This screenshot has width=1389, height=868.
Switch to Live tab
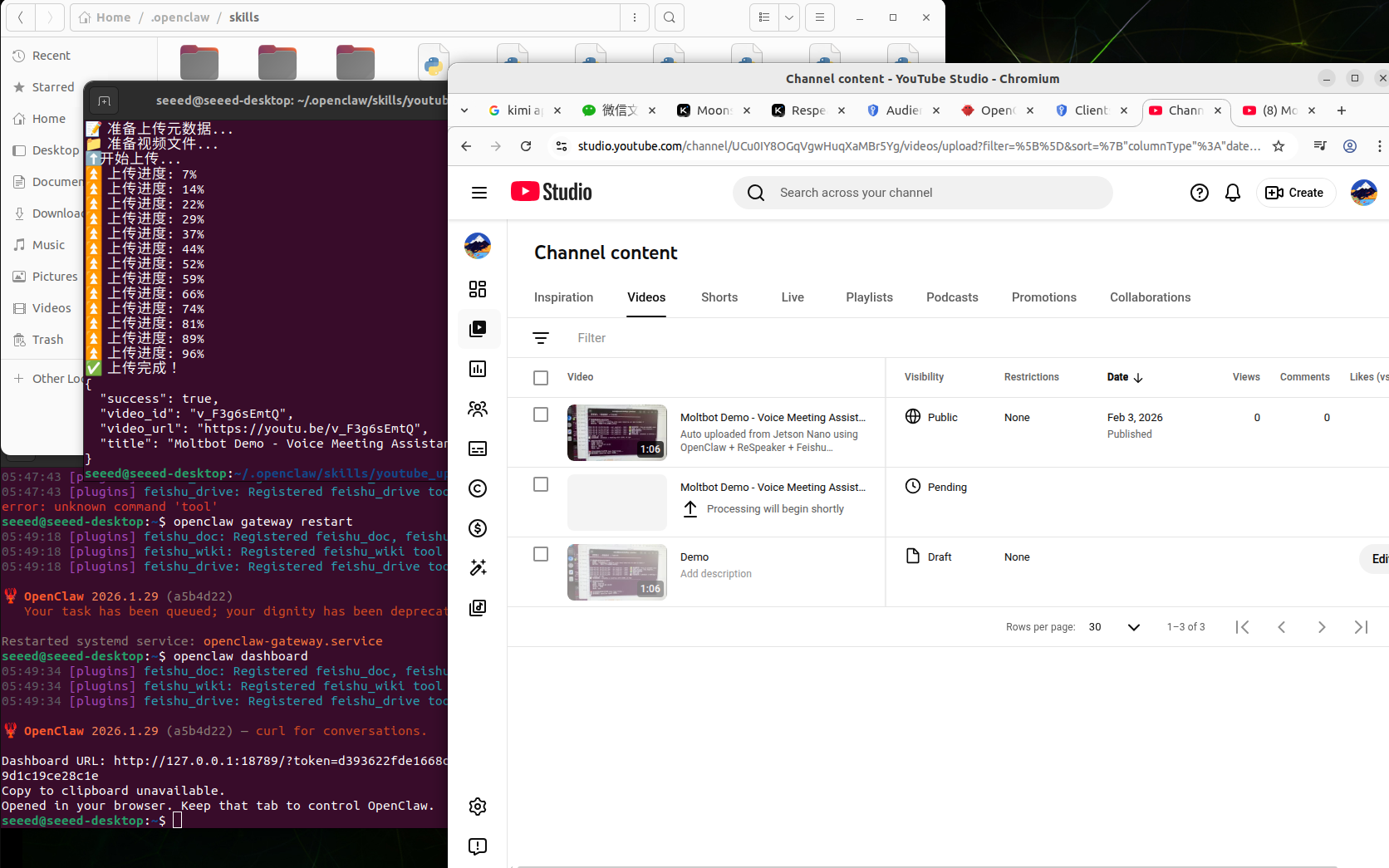793,297
